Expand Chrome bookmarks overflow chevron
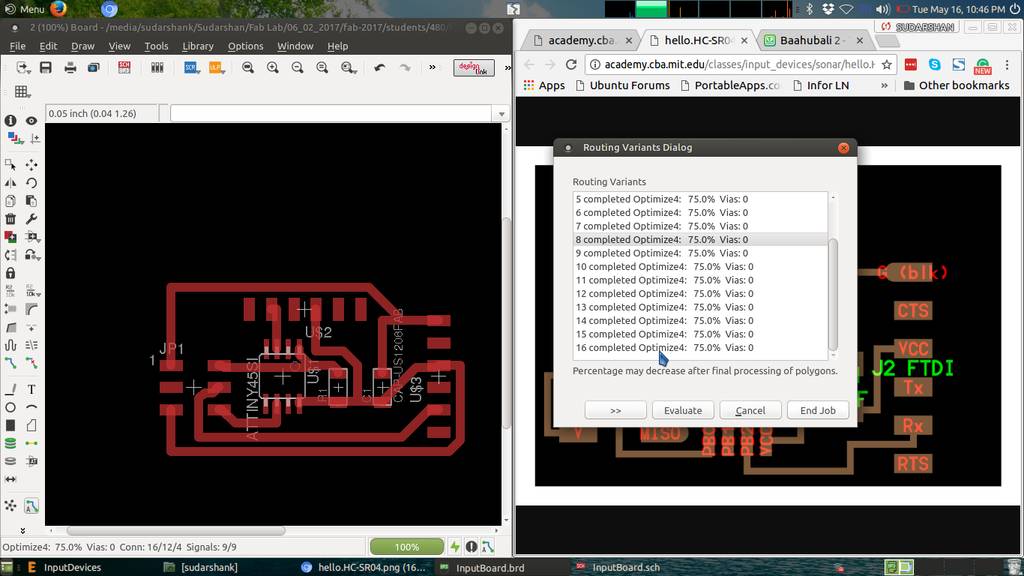The height and width of the screenshot is (576, 1024). [x=884, y=86]
